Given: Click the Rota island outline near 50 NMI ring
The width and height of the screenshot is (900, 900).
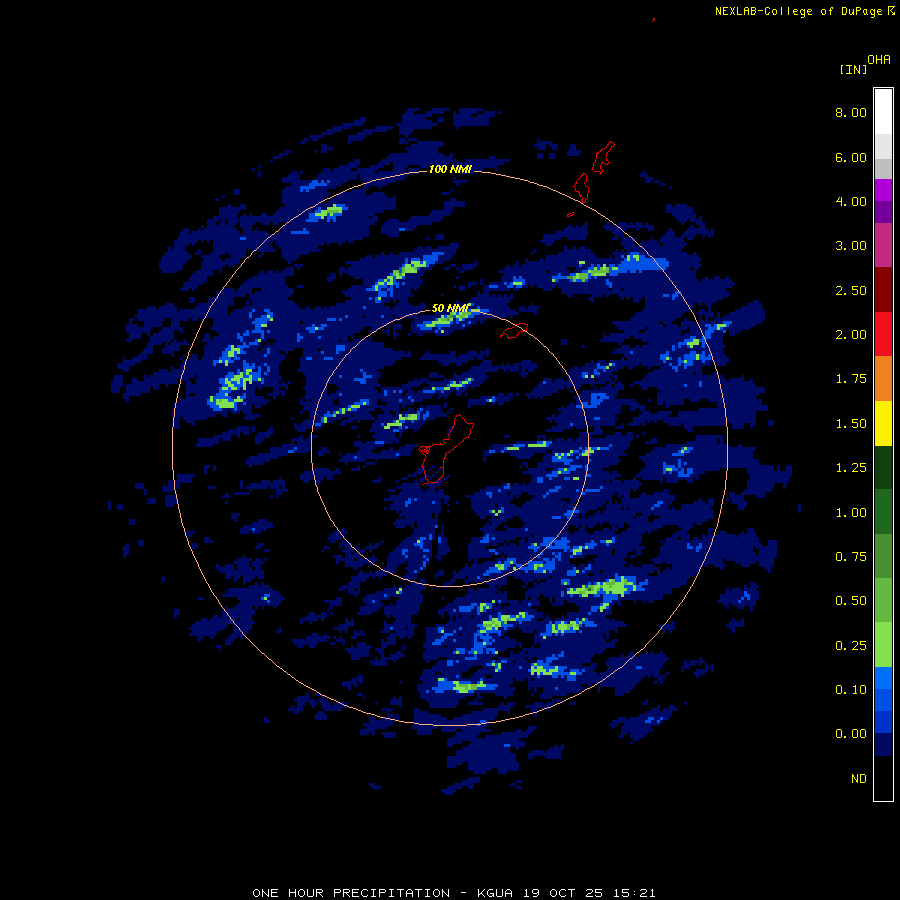Looking at the screenshot, I should tap(514, 331).
